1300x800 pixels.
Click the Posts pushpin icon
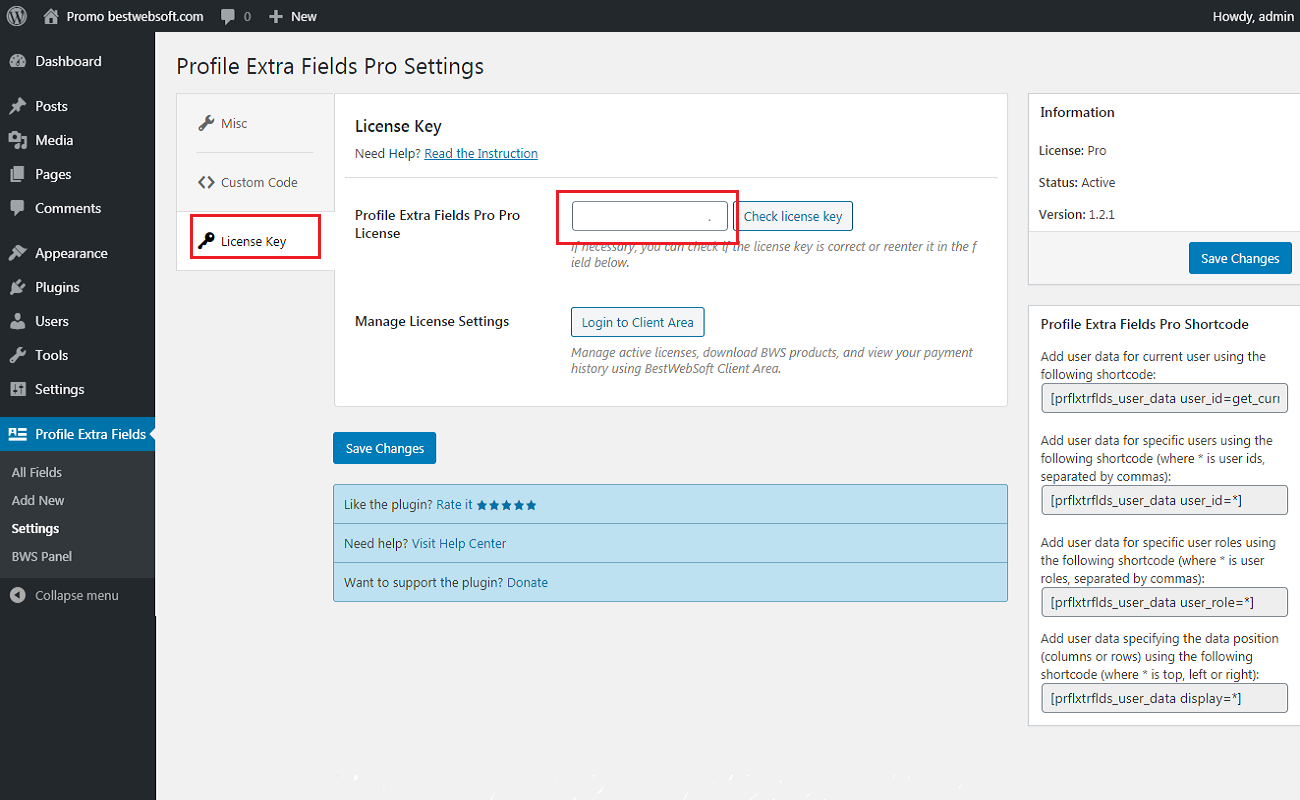point(18,106)
